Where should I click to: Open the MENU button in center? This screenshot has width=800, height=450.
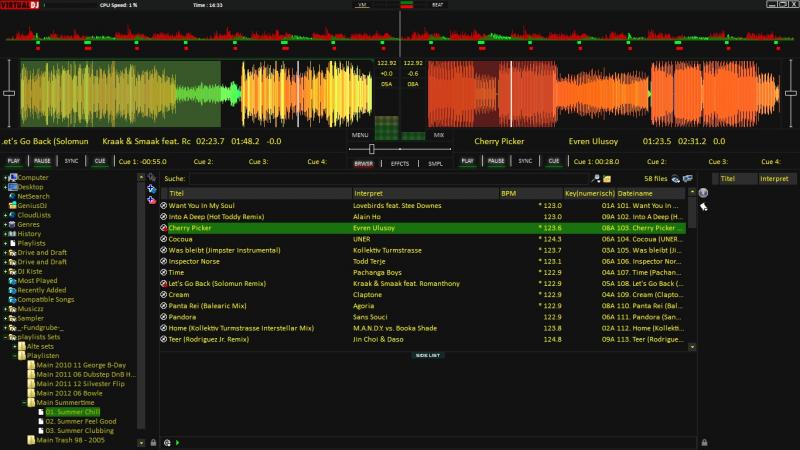click(x=360, y=135)
